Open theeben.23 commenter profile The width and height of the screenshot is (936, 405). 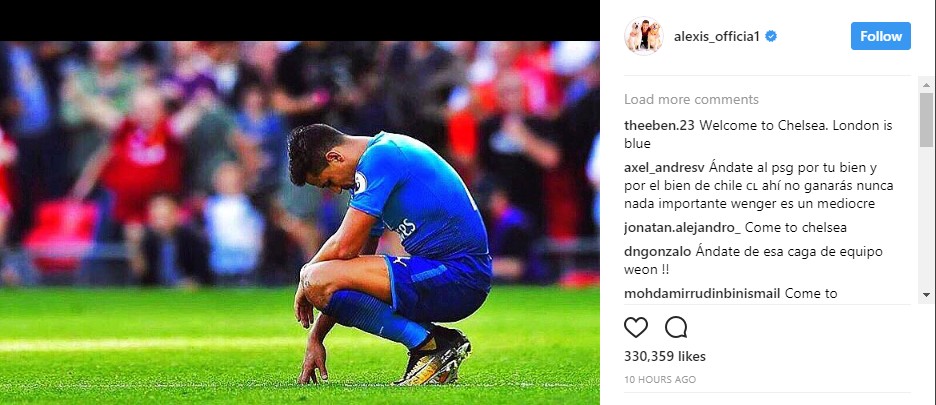(660, 125)
